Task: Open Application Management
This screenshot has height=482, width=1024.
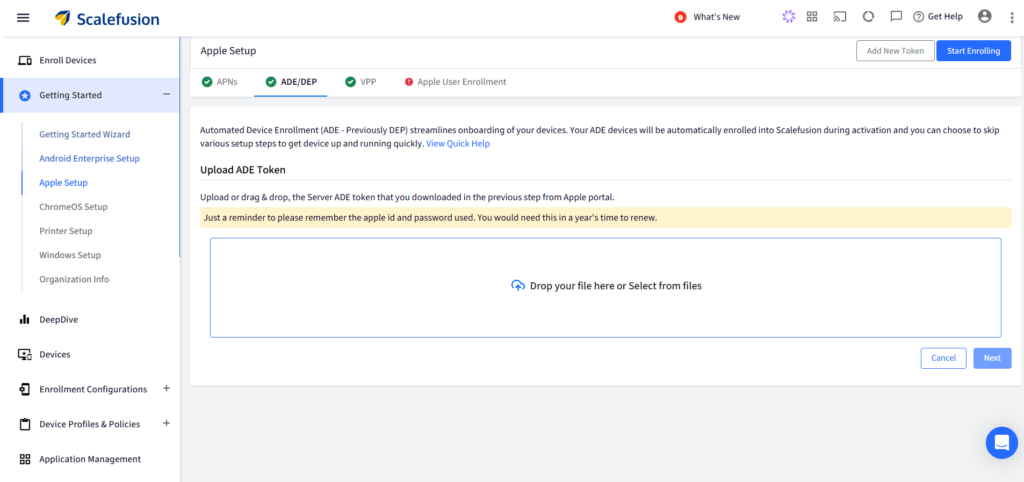Action: tap(90, 459)
